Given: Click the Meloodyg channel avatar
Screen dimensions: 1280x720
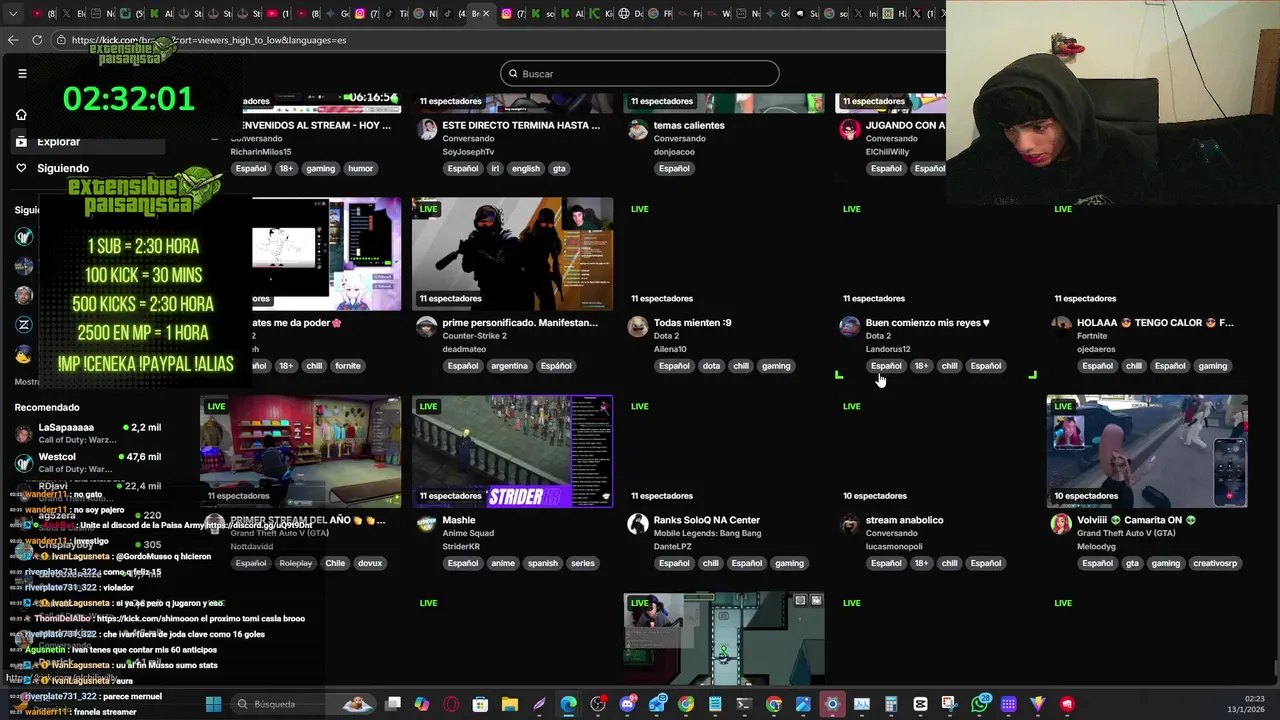Looking at the screenshot, I should pyautogui.click(x=1061, y=523).
